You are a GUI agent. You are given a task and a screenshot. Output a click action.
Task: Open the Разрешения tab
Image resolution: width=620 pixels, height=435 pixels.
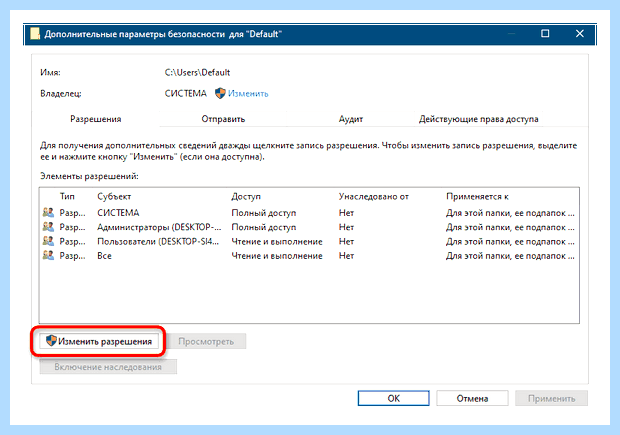[96, 119]
